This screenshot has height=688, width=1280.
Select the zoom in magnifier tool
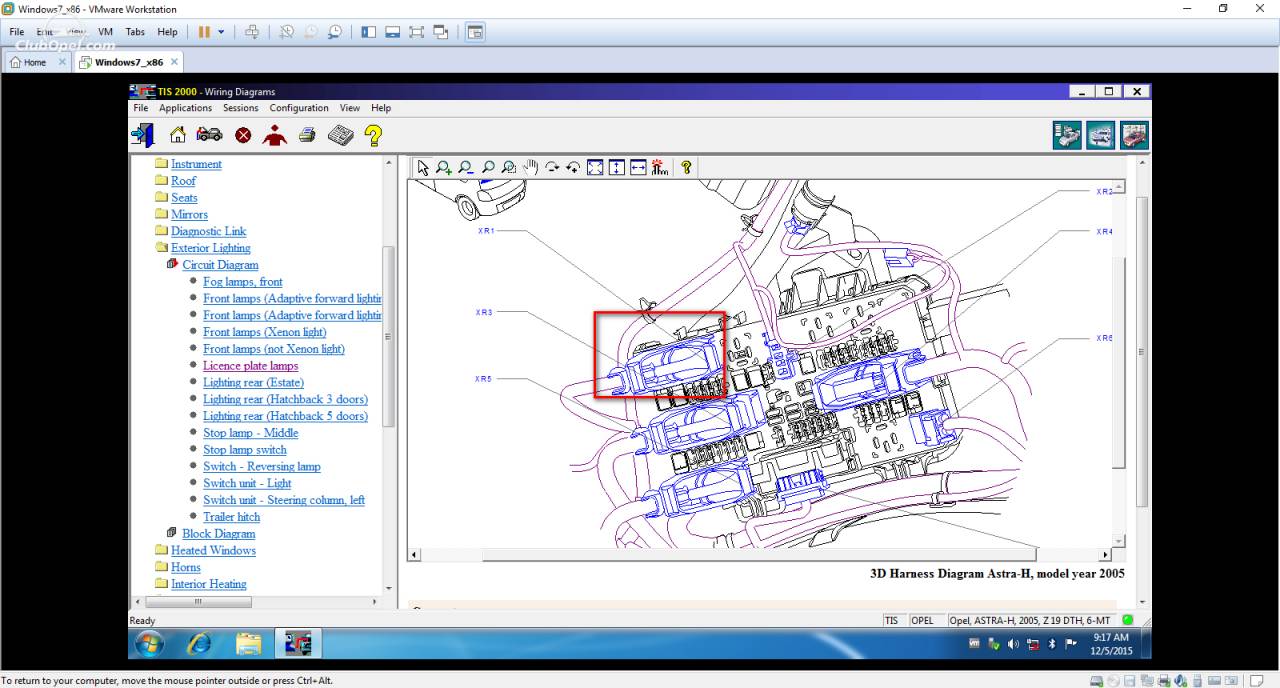444,168
